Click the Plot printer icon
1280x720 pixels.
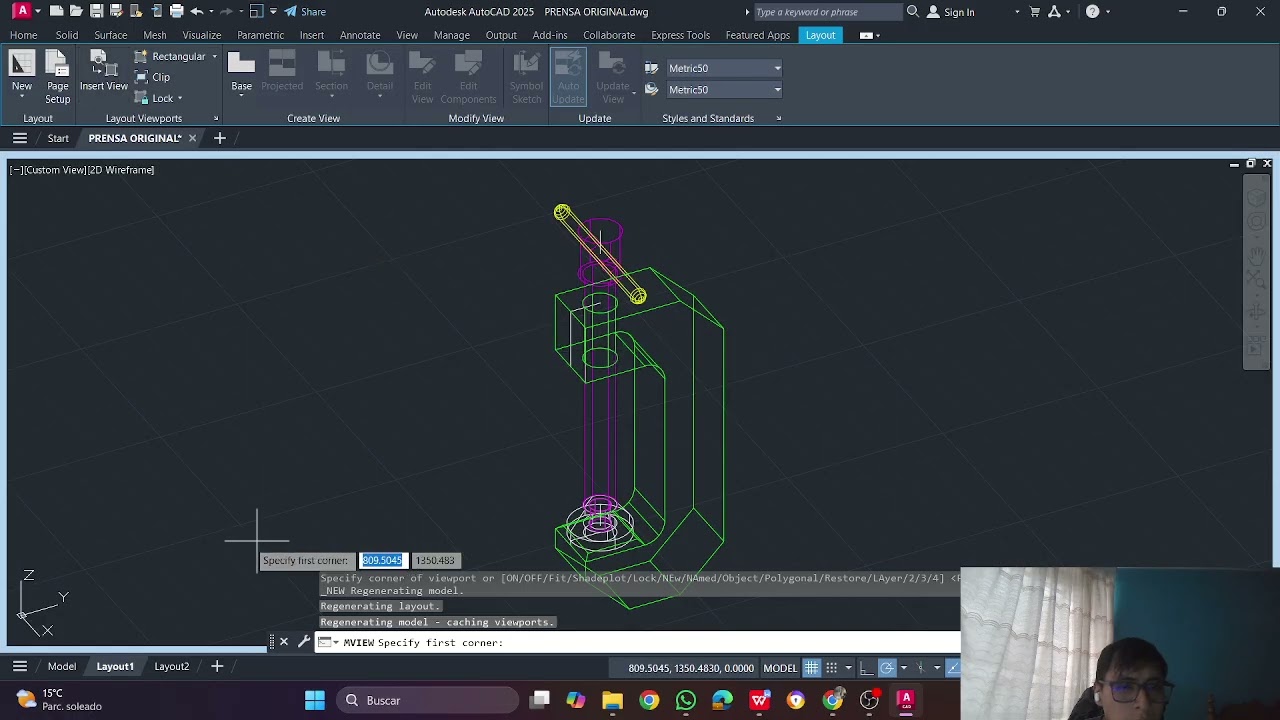coord(176,11)
